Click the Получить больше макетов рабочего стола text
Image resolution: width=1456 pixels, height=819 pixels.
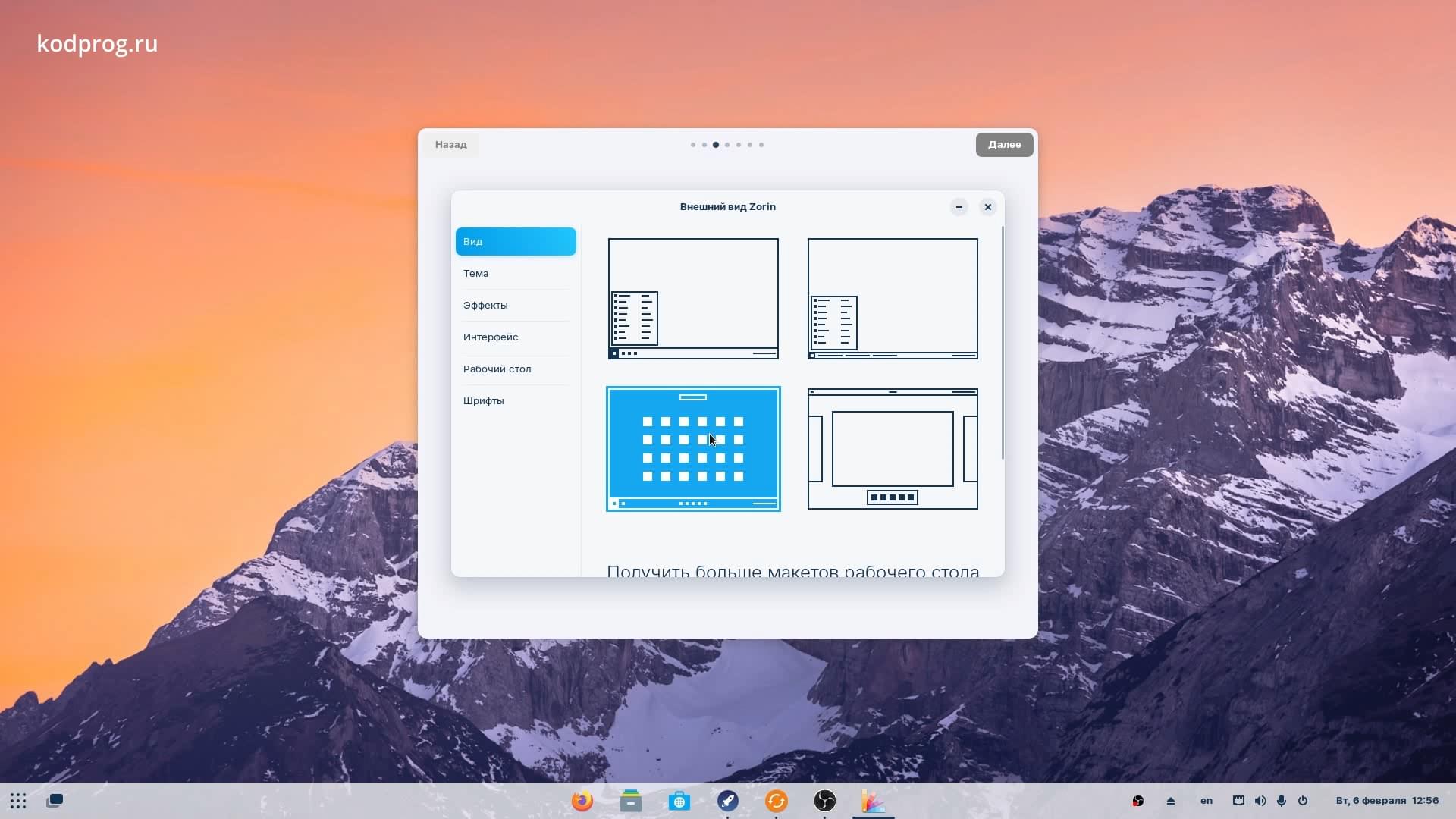[793, 571]
